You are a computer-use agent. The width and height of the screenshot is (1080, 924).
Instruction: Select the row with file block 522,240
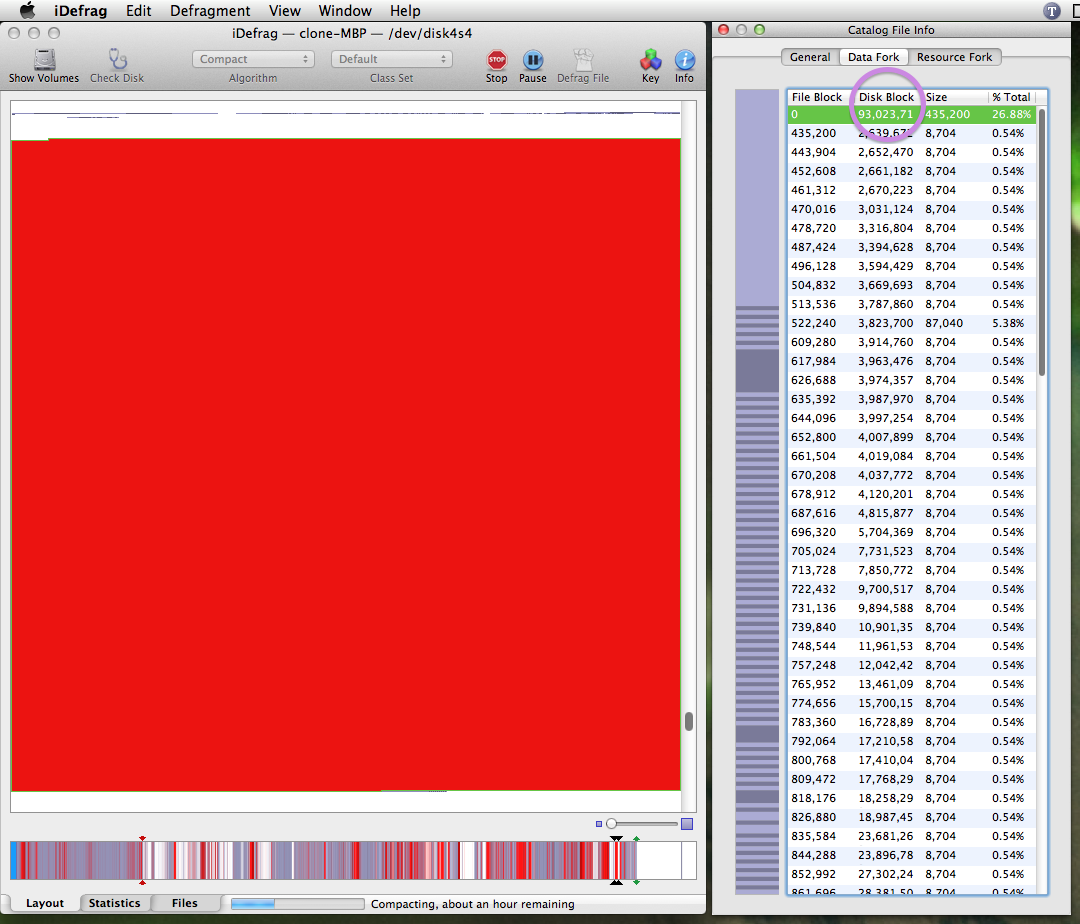(x=912, y=323)
